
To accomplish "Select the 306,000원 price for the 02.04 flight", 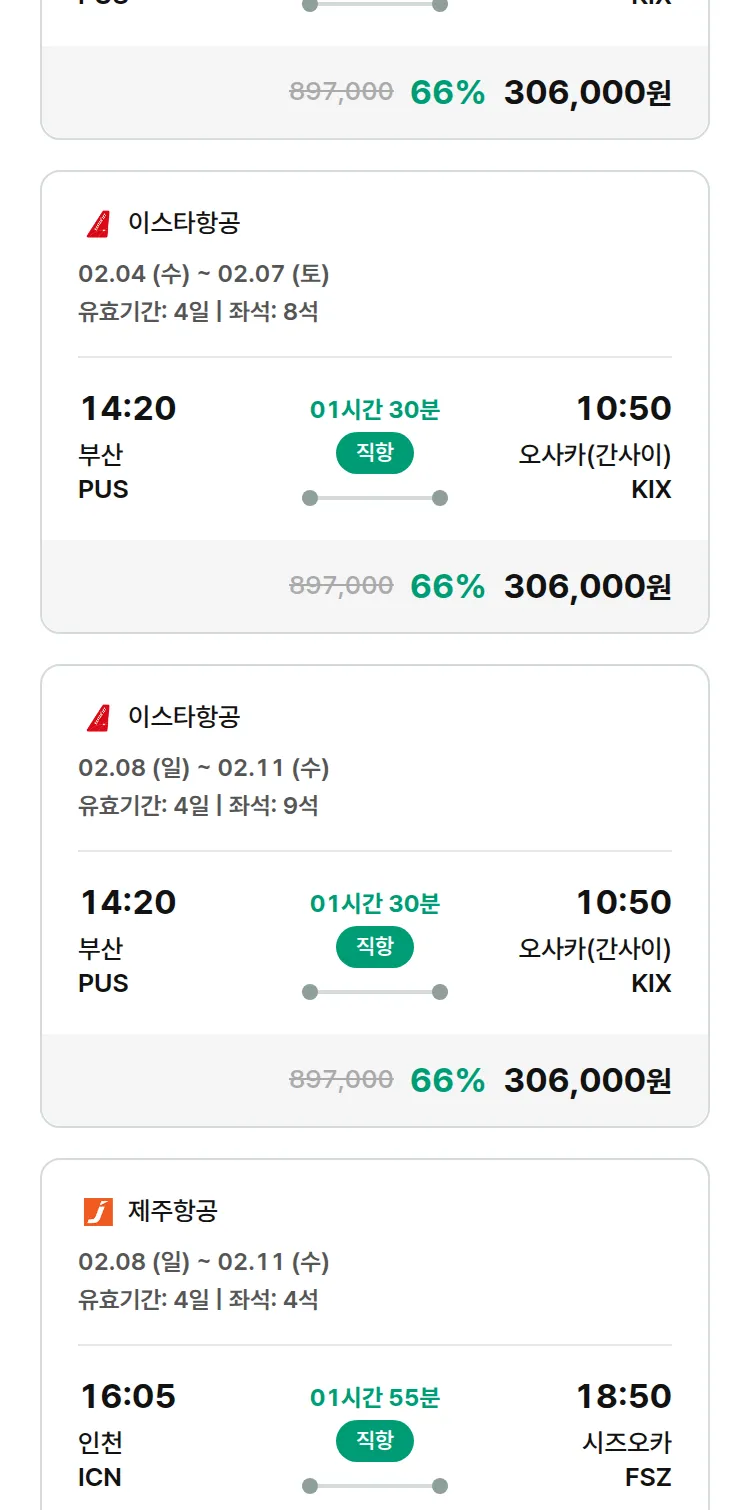I will [587, 587].
